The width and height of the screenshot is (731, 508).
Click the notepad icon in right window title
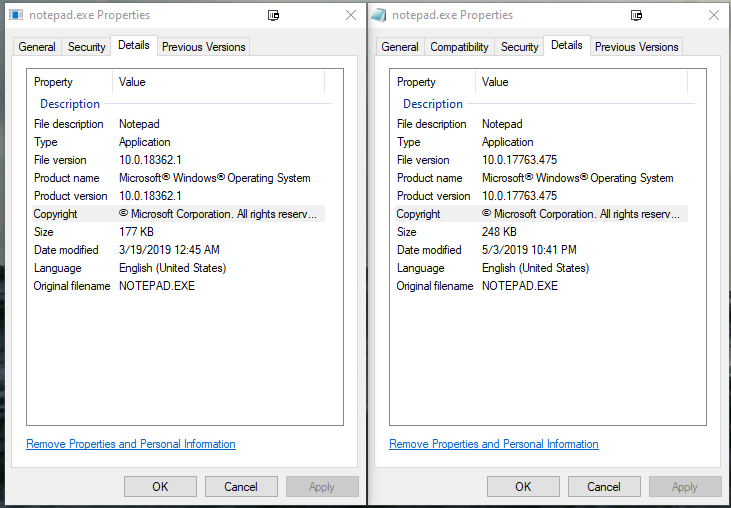(x=379, y=15)
